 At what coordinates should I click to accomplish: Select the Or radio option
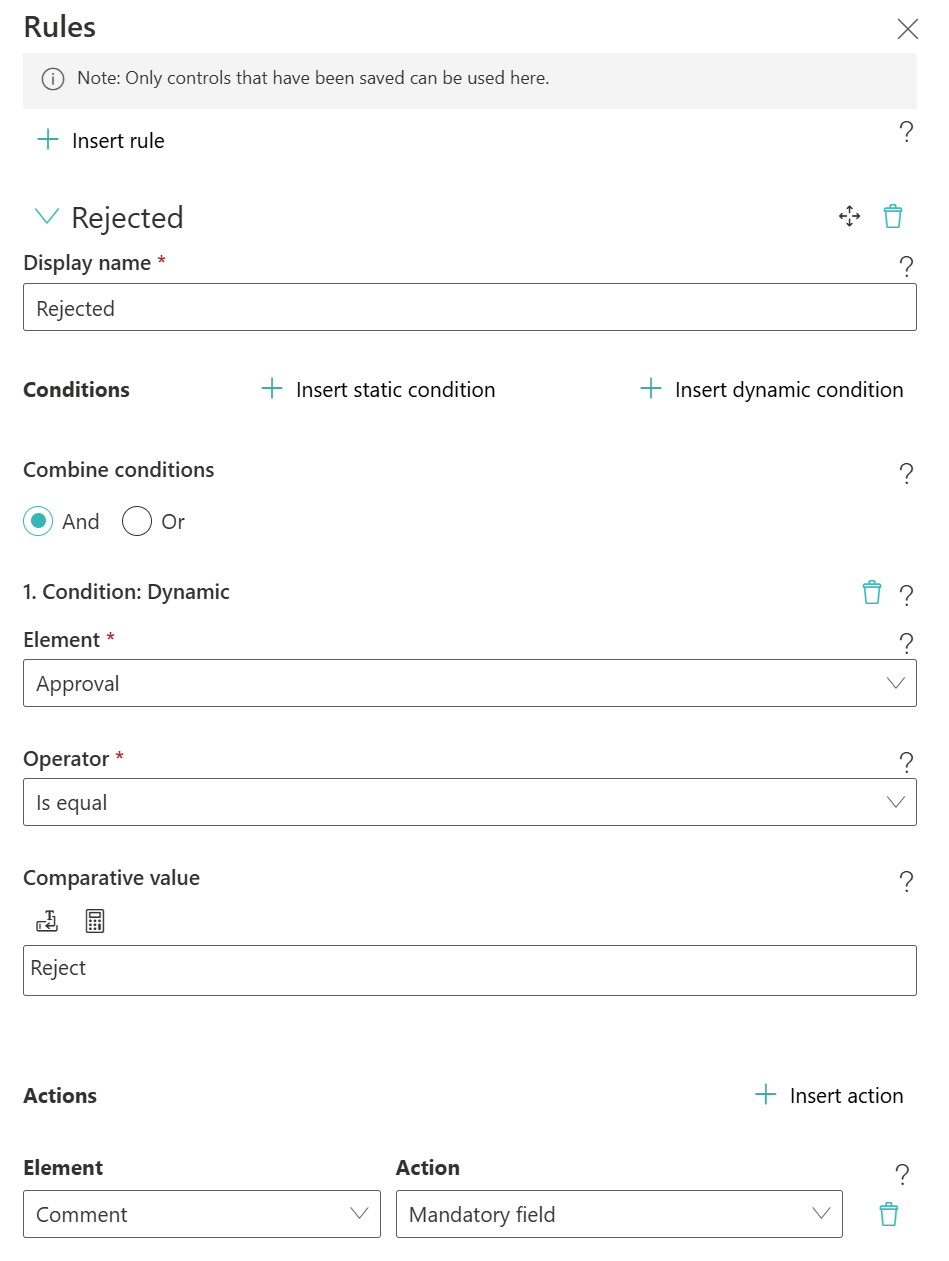(x=137, y=521)
